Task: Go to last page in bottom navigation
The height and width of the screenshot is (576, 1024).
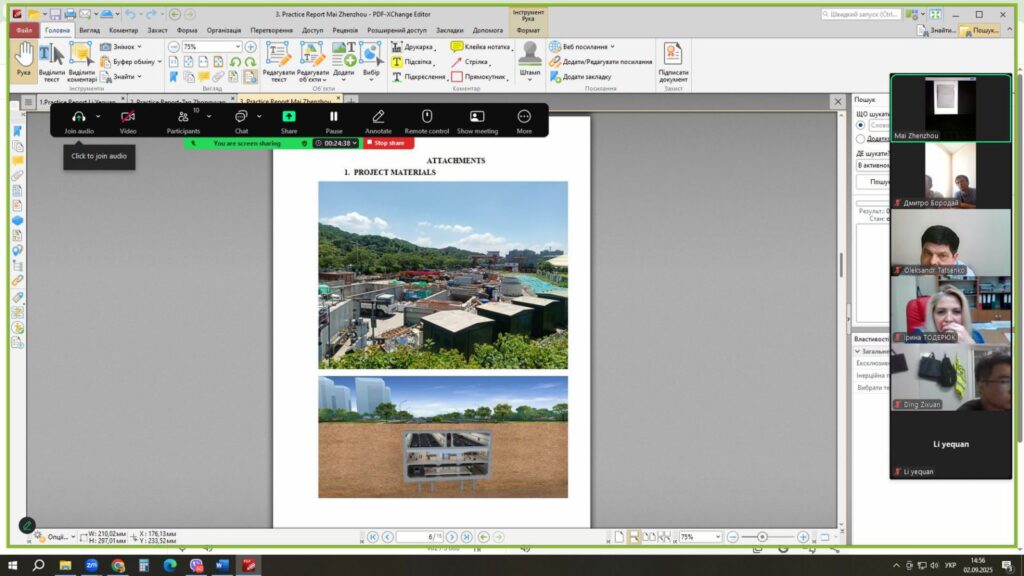Action: click(x=466, y=537)
